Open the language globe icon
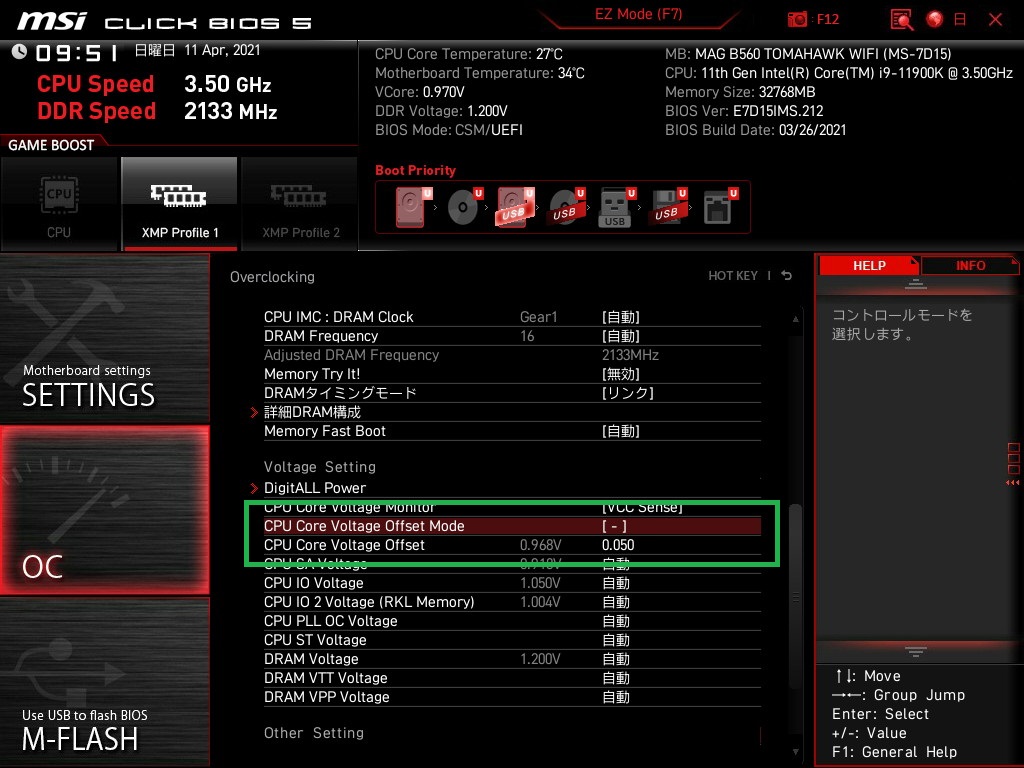 tap(935, 20)
